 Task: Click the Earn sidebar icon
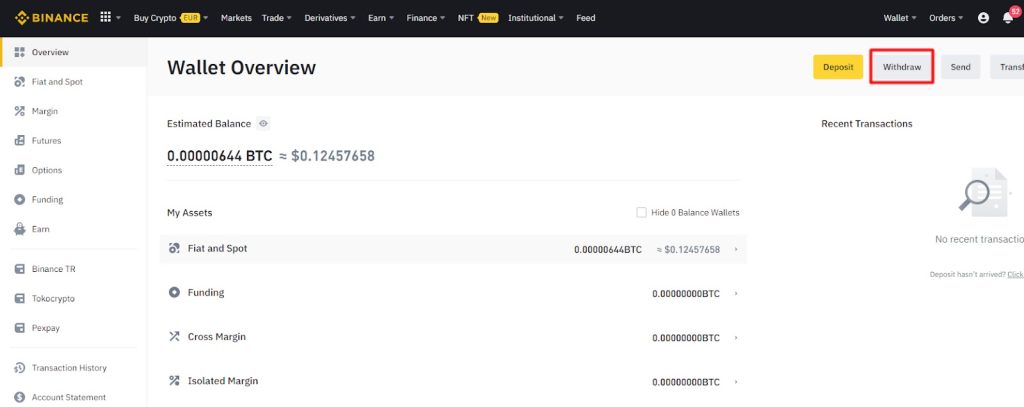[20, 229]
